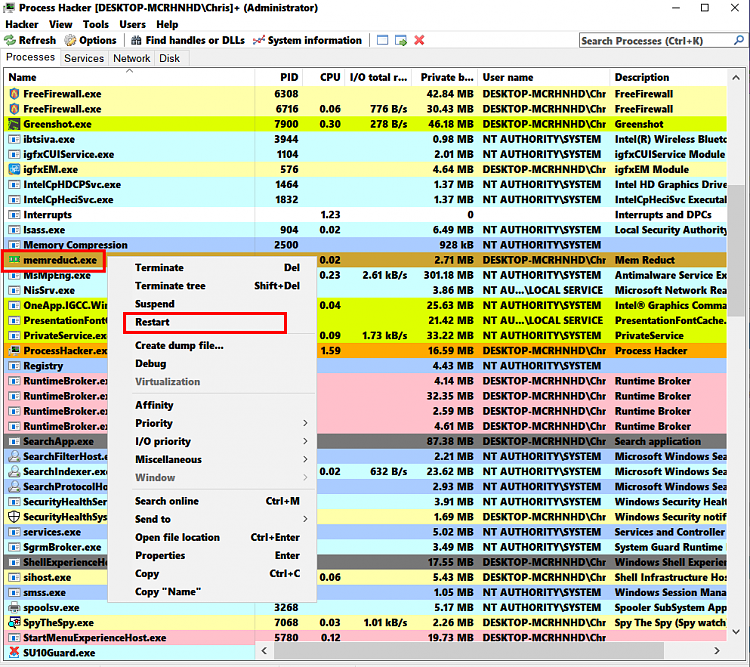This screenshot has width=750, height=667.
Task: Open the Users menu
Action: click(132, 24)
